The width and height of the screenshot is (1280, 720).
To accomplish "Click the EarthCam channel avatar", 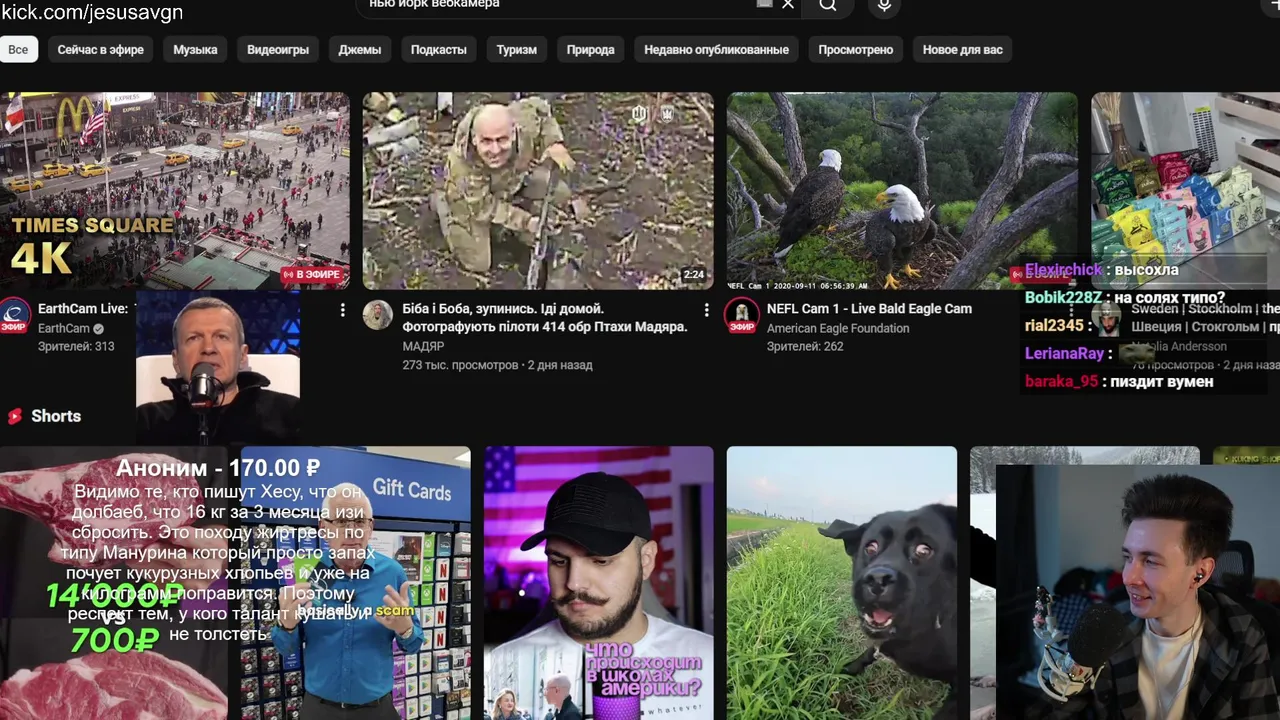I will (x=15, y=316).
